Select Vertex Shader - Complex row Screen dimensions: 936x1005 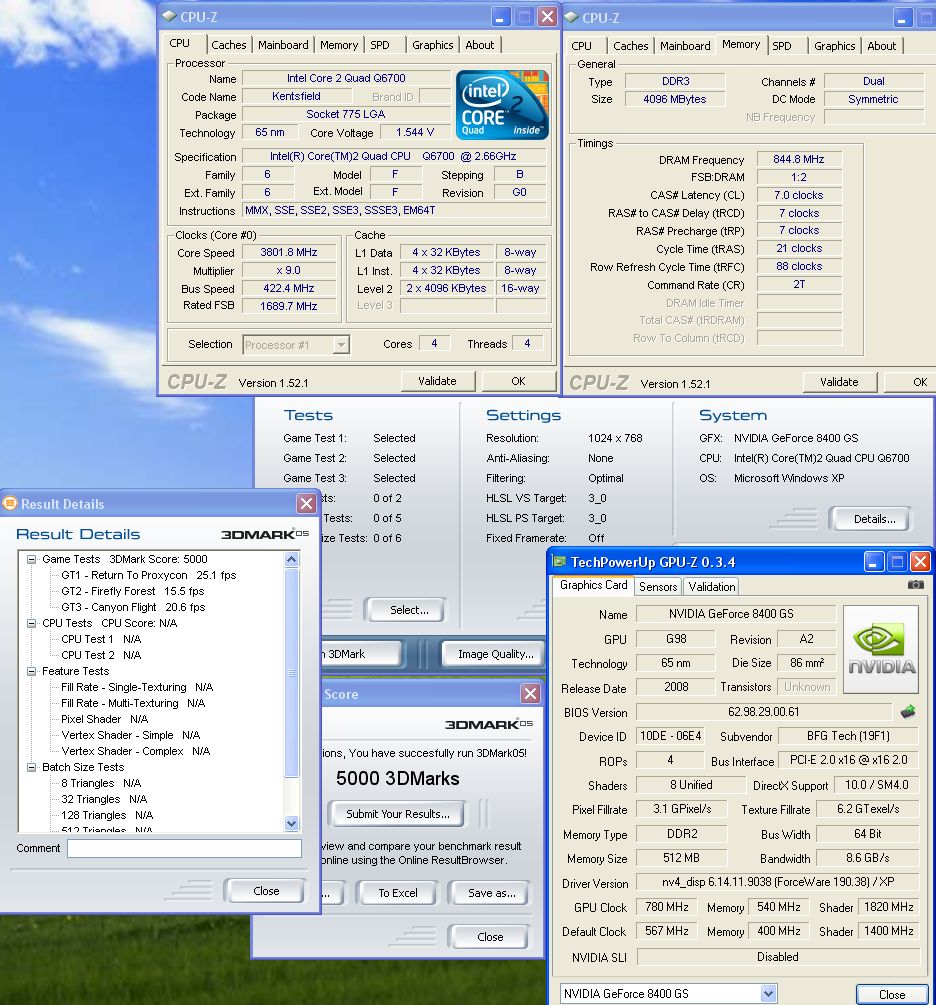135,751
